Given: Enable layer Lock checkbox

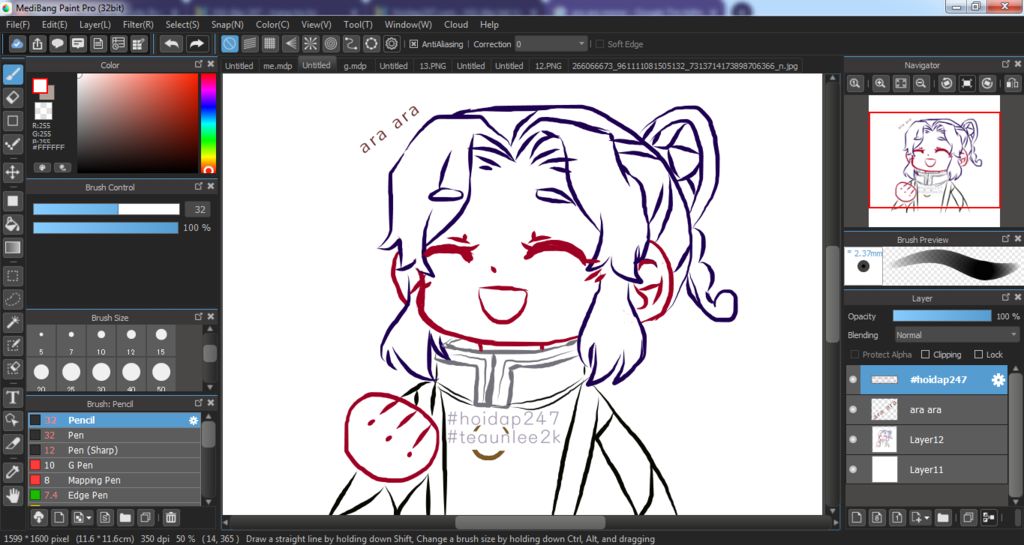Looking at the screenshot, I should pos(978,354).
